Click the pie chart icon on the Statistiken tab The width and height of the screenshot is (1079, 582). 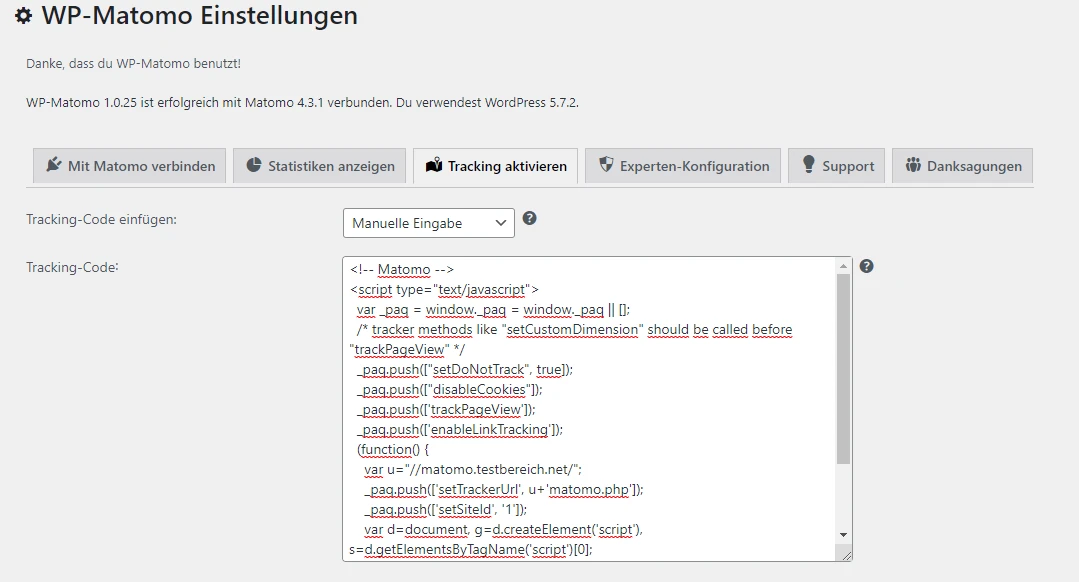click(x=254, y=165)
